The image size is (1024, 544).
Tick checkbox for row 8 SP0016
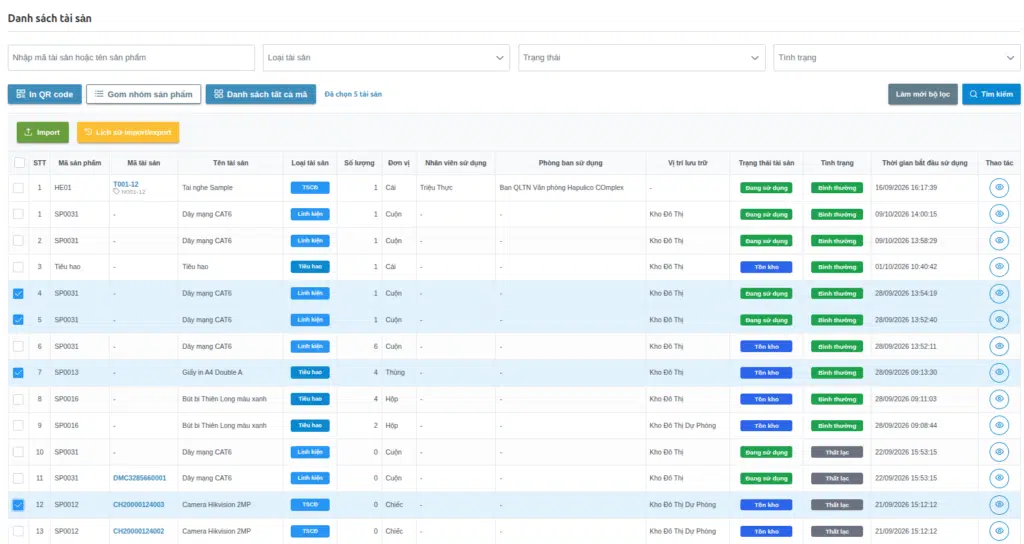[18, 399]
